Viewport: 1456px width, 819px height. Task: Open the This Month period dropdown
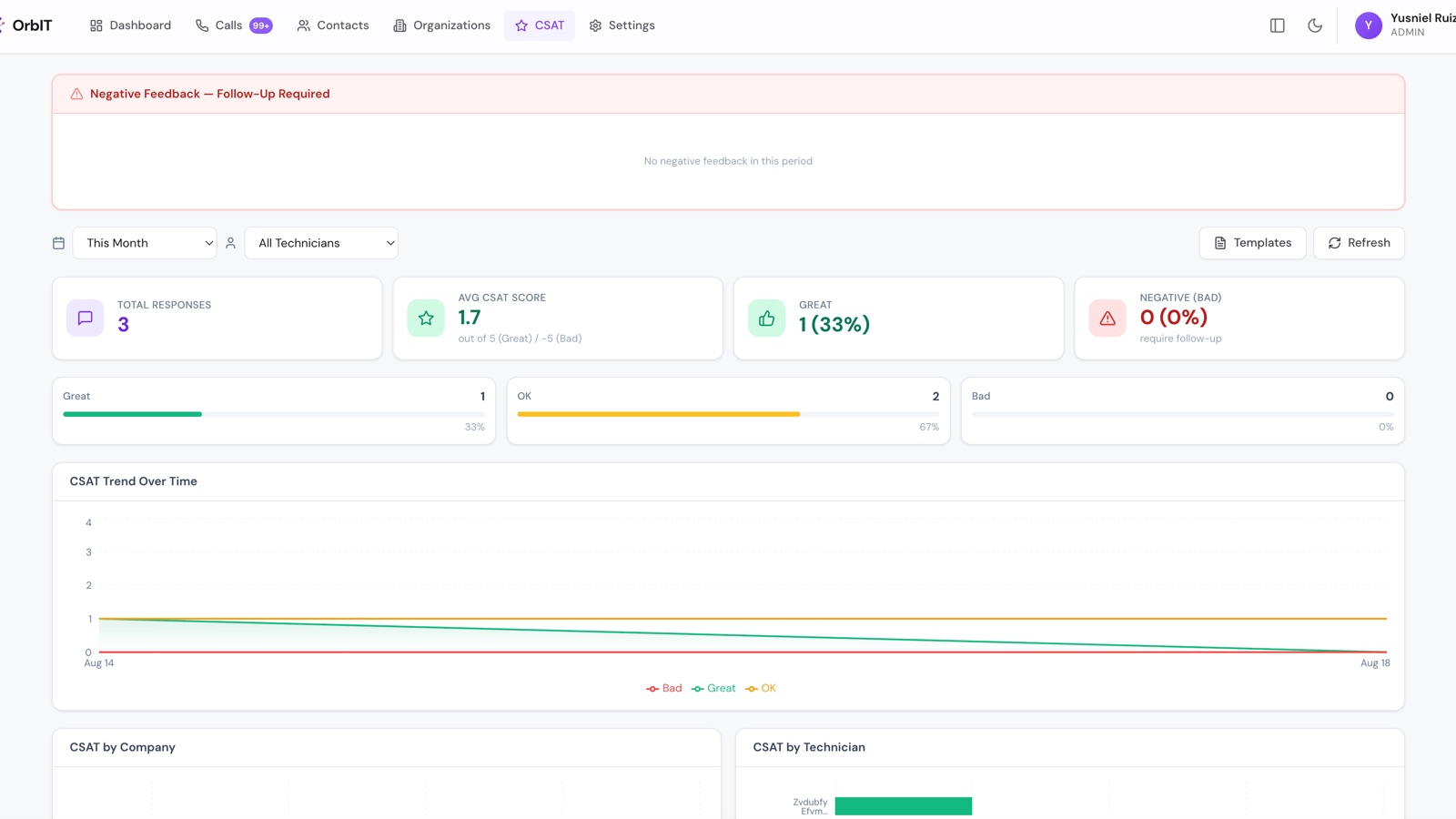[x=145, y=243]
